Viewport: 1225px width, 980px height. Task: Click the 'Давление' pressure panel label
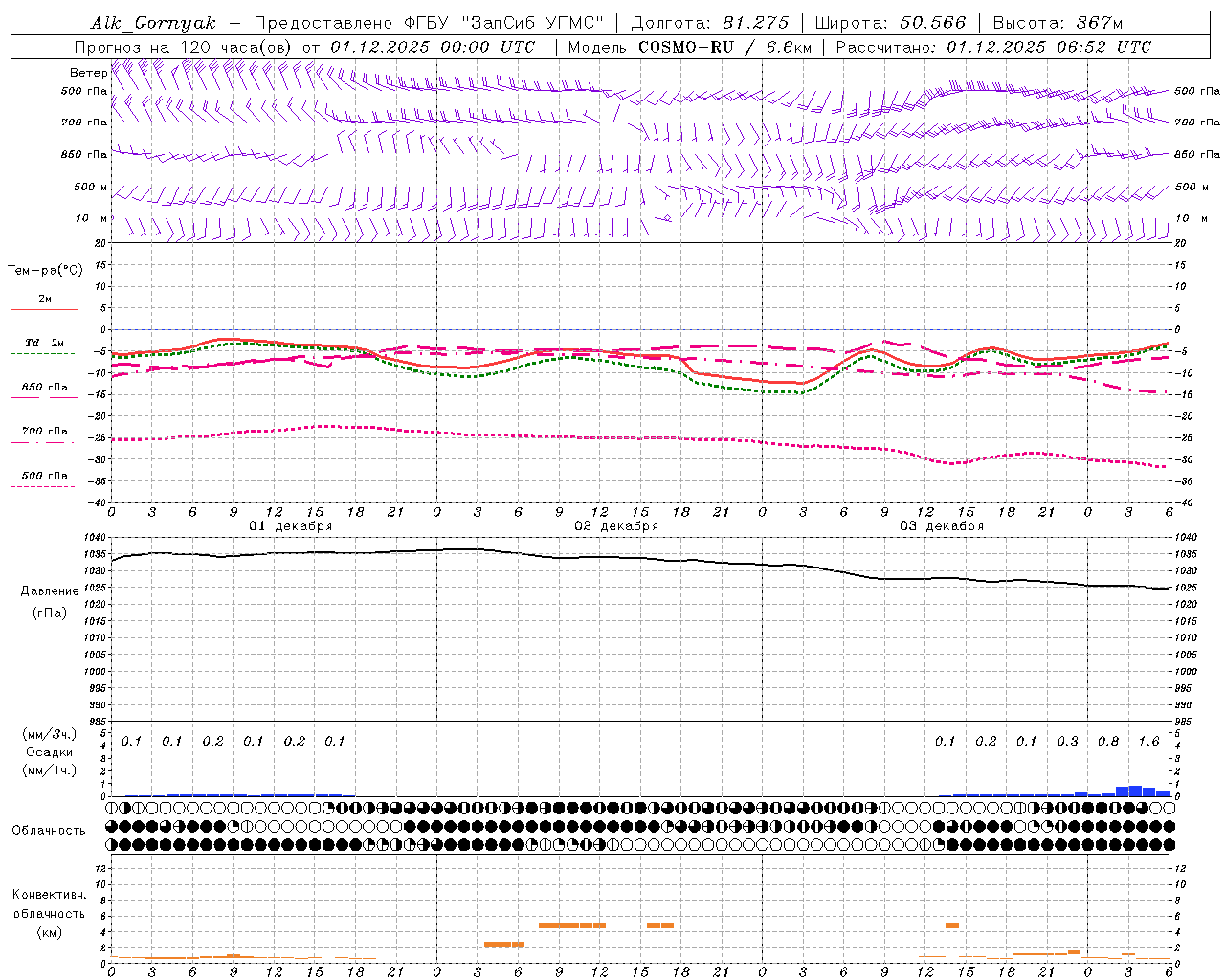(50, 590)
